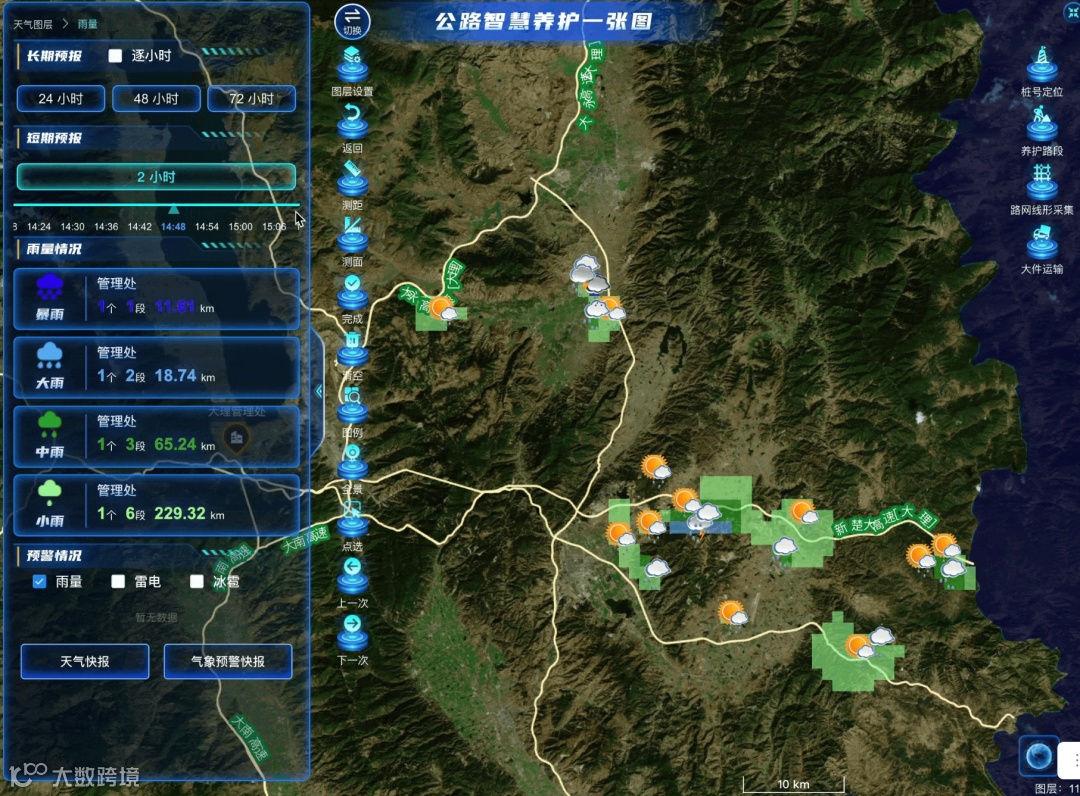Click the 清空 trash tool
Viewport: 1080px width, 796px height.
pos(352,349)
